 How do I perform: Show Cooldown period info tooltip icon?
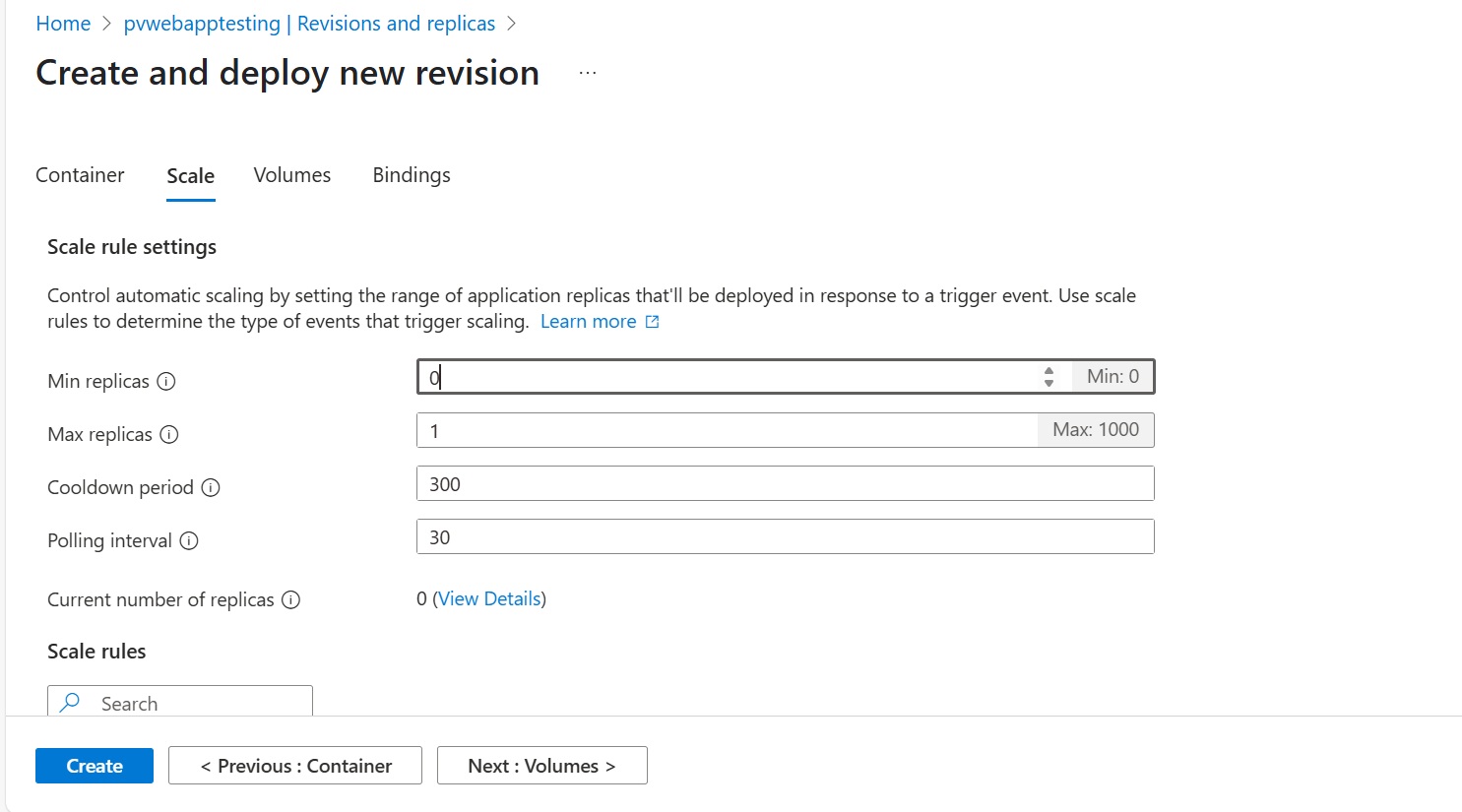click(211, 488)
